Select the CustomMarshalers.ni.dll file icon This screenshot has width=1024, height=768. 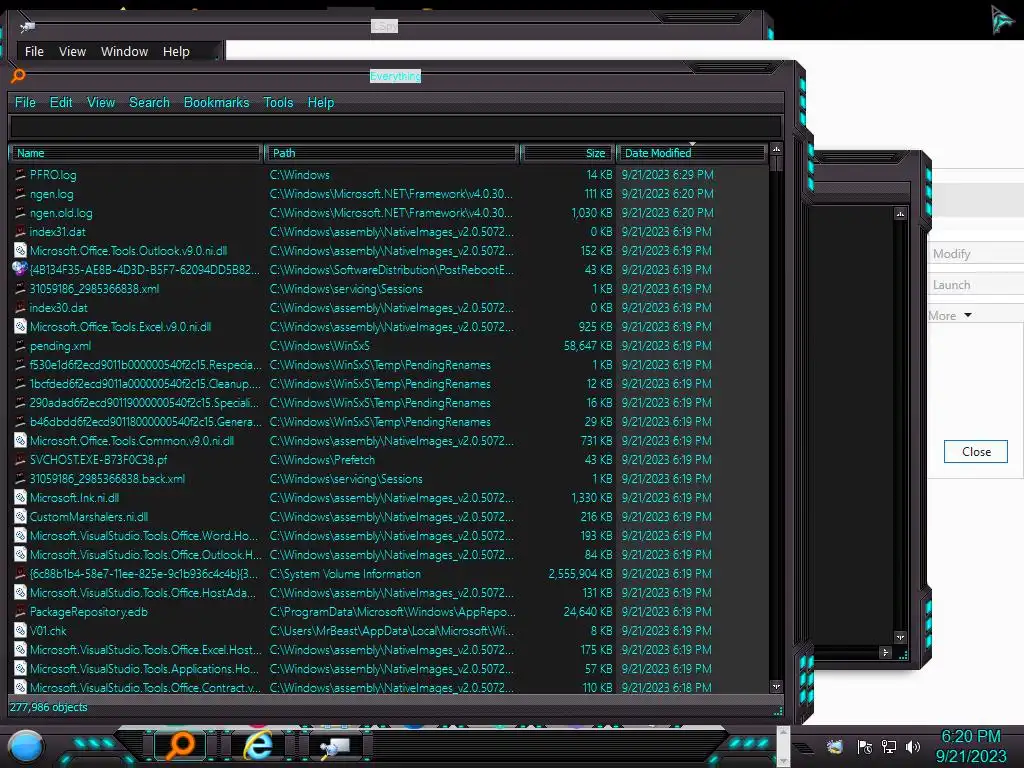[20, 517]
